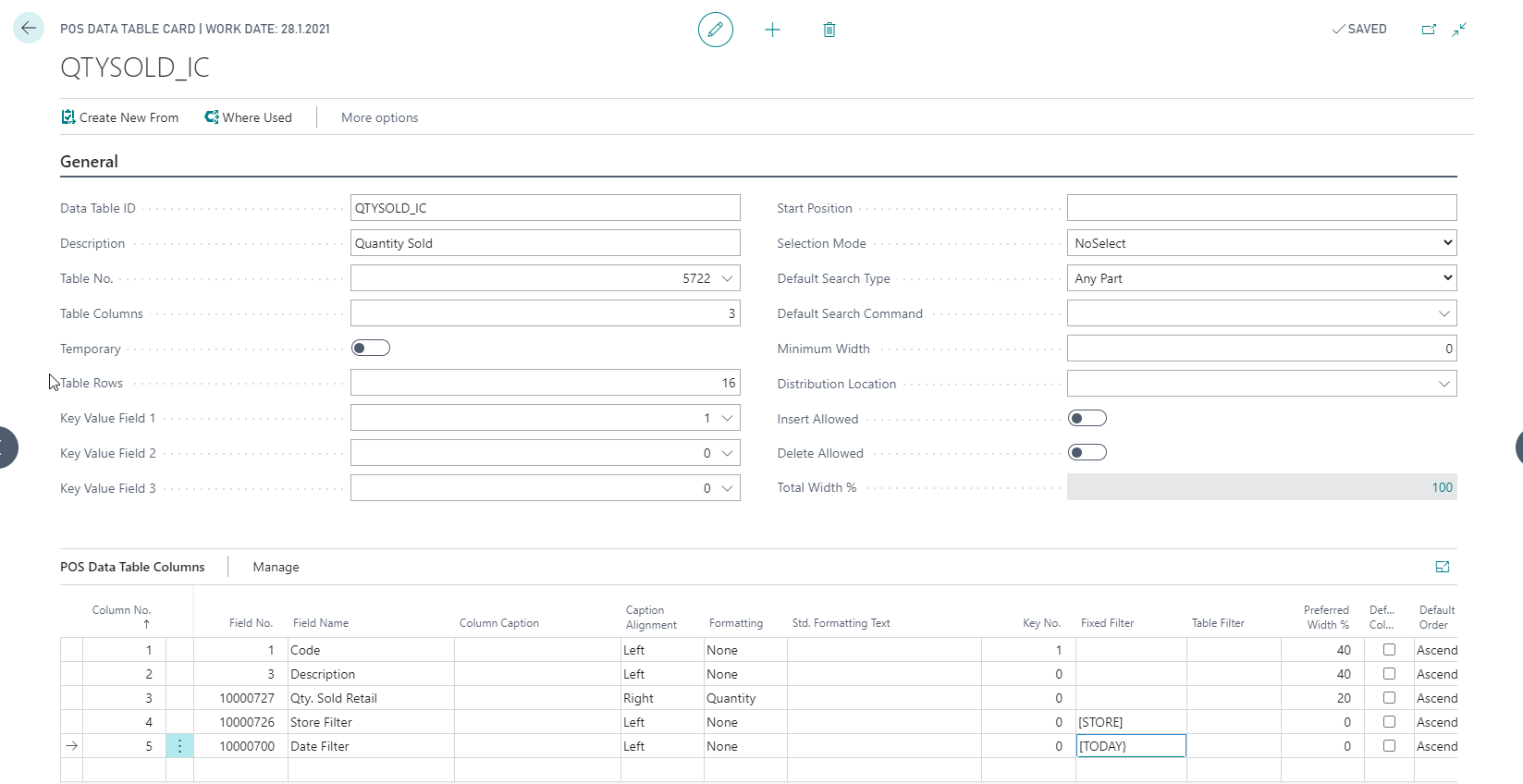Screen dimensions: 1523x784
Task: Click the collapse page arrows icon
Action: (x=1459, y=30)
